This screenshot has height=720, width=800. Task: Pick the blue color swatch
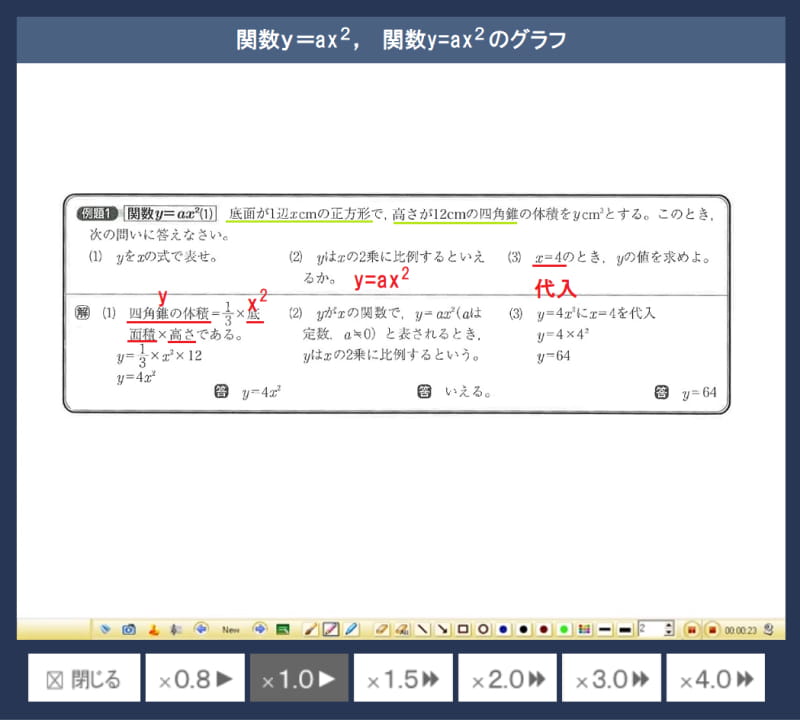(503, 630)
